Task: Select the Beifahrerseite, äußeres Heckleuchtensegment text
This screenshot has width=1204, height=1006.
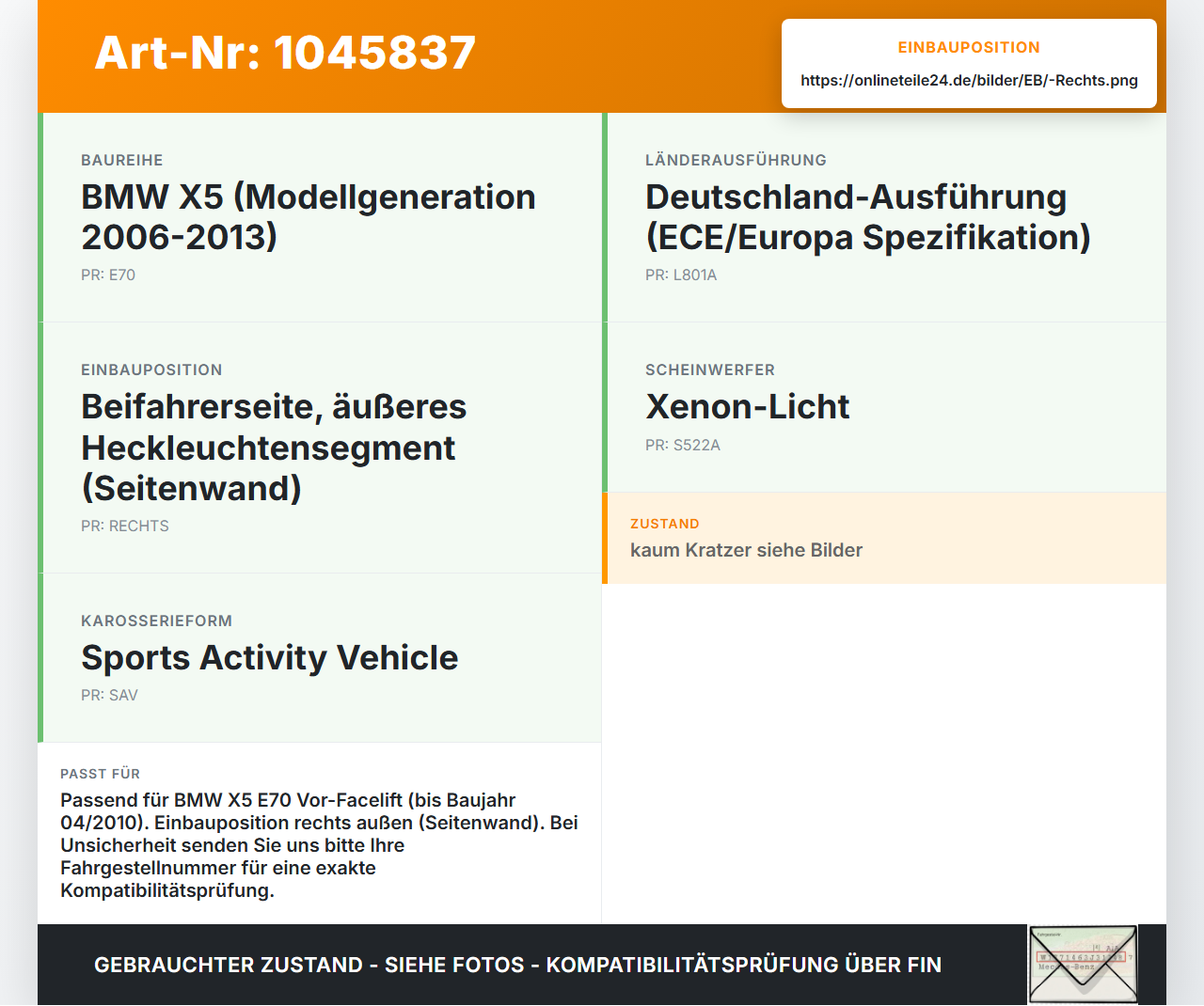Action: coord(274,448)
